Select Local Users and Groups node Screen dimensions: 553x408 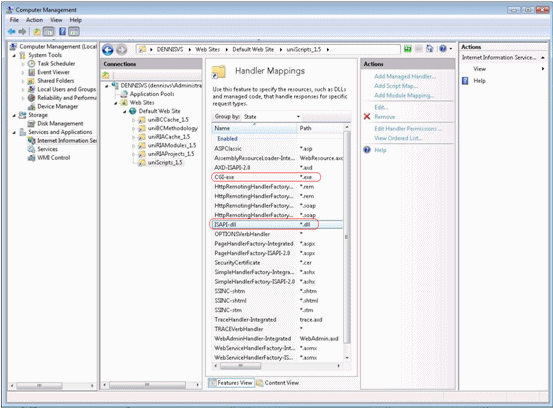(66, 89)
